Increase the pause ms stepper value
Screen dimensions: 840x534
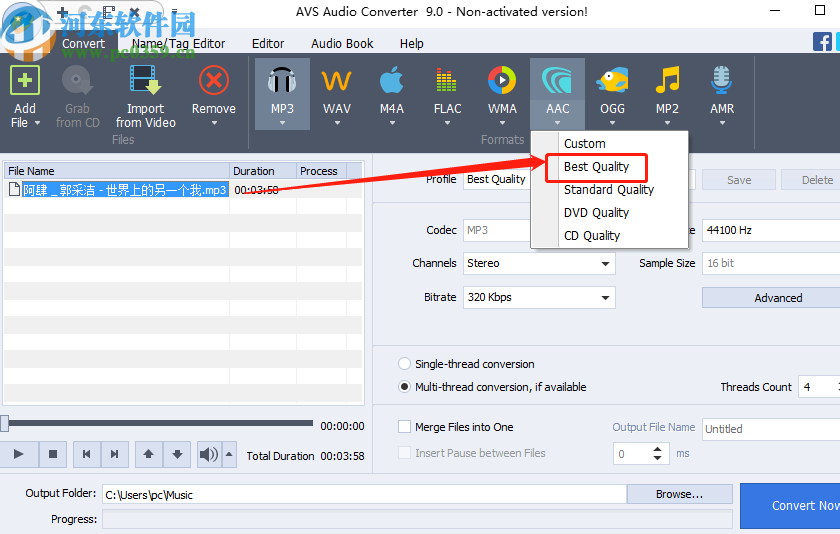657,449
